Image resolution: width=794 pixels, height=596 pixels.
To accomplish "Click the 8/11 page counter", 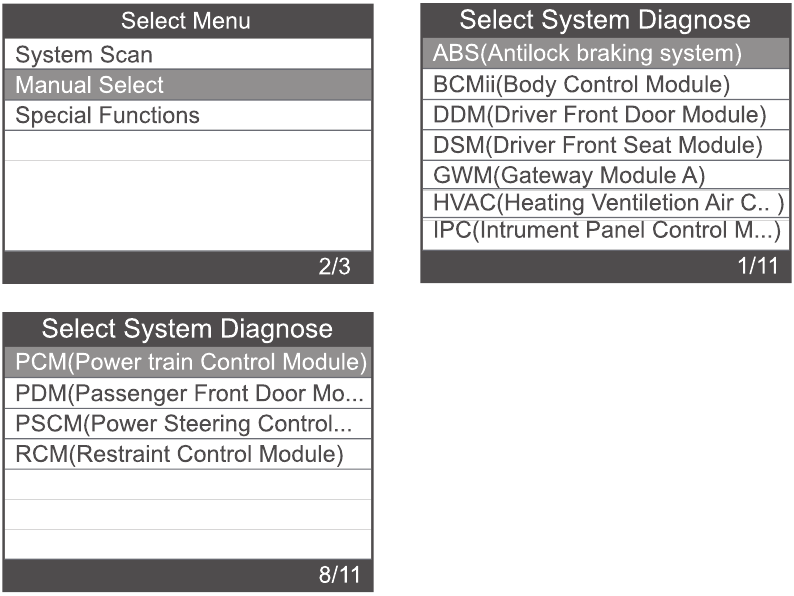I will 339,575.
